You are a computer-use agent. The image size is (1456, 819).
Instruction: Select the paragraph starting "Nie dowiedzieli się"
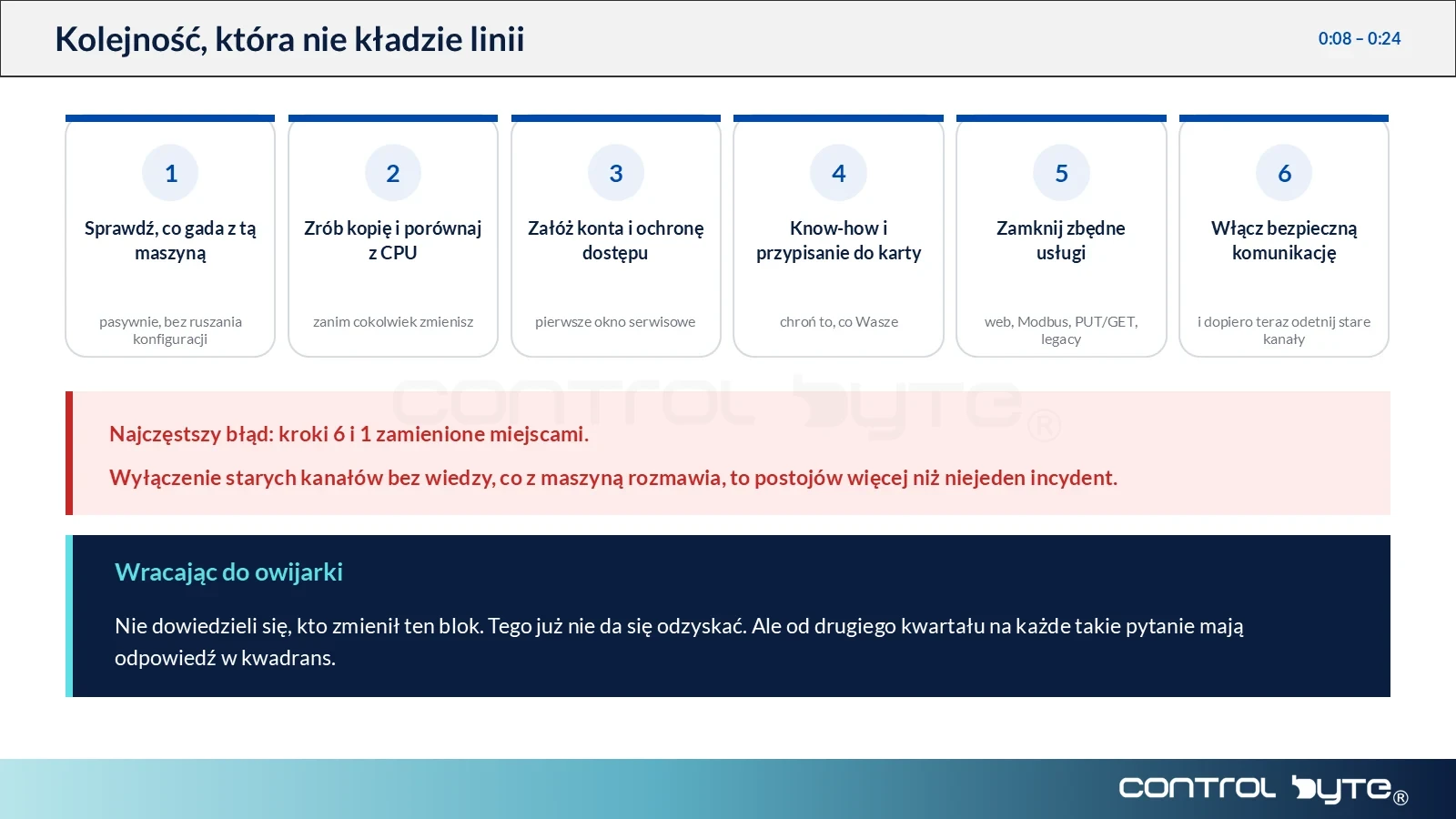click(x=679, y=642)
